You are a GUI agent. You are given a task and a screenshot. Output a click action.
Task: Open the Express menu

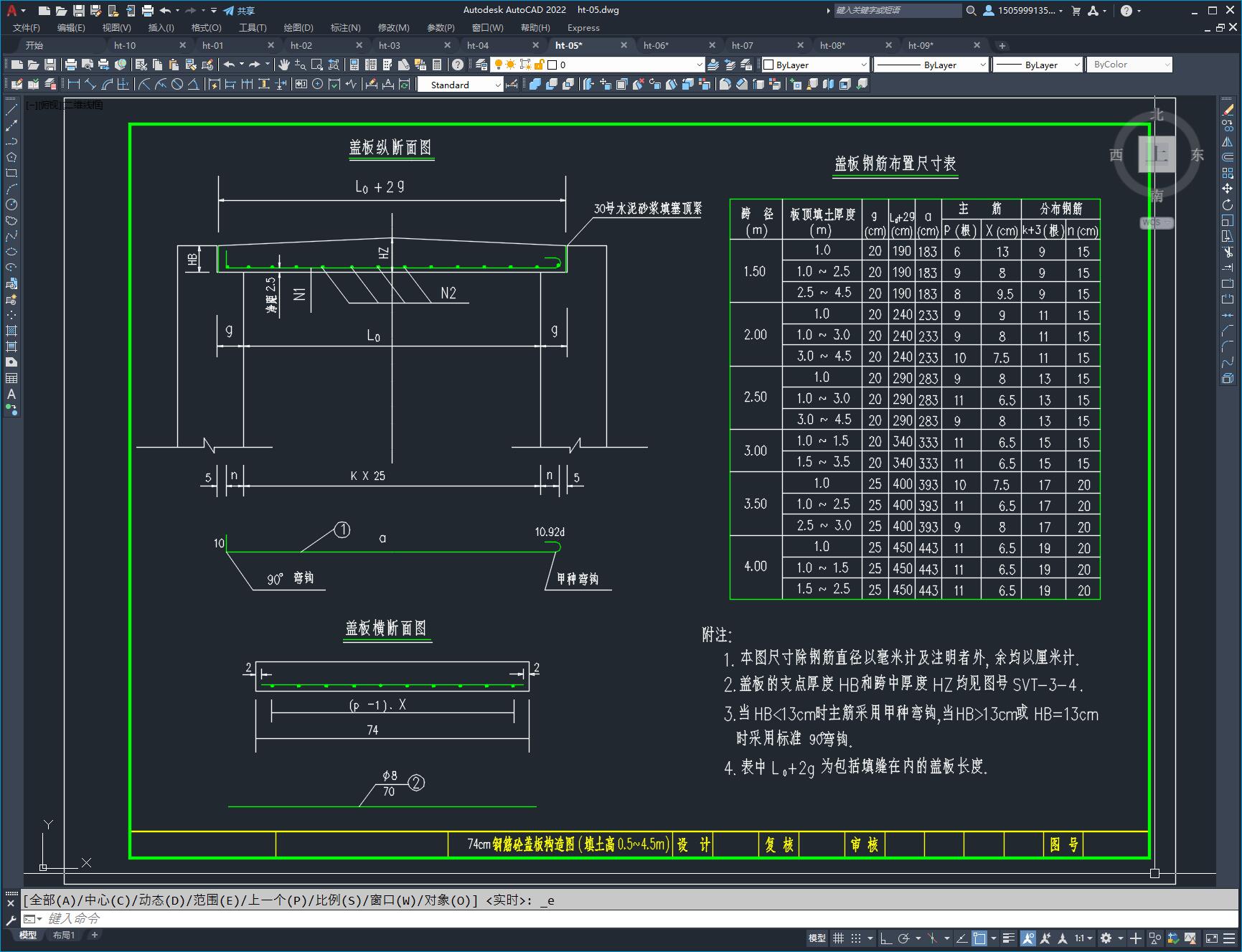click(583, 27)
